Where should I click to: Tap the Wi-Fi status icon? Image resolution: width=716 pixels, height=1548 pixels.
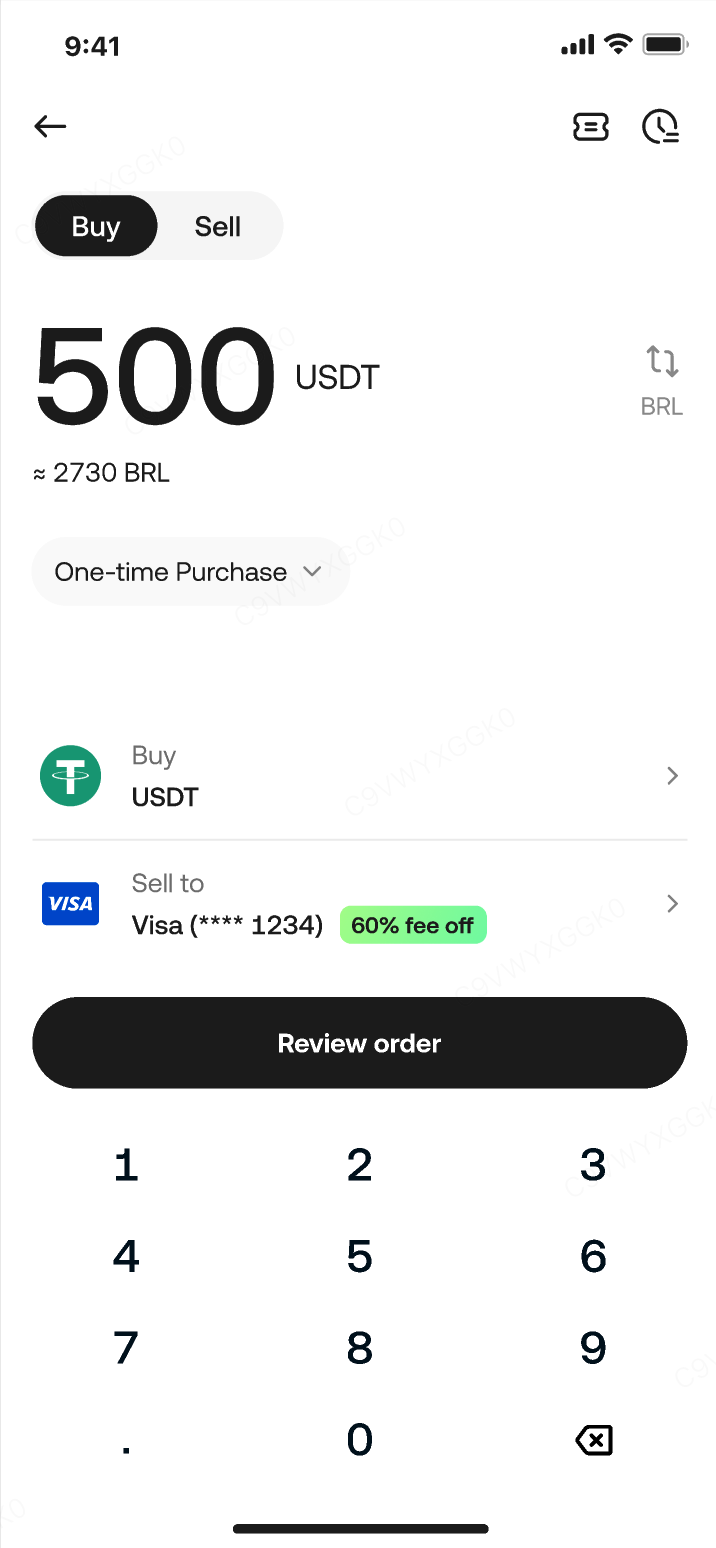[x=619, y=45]
